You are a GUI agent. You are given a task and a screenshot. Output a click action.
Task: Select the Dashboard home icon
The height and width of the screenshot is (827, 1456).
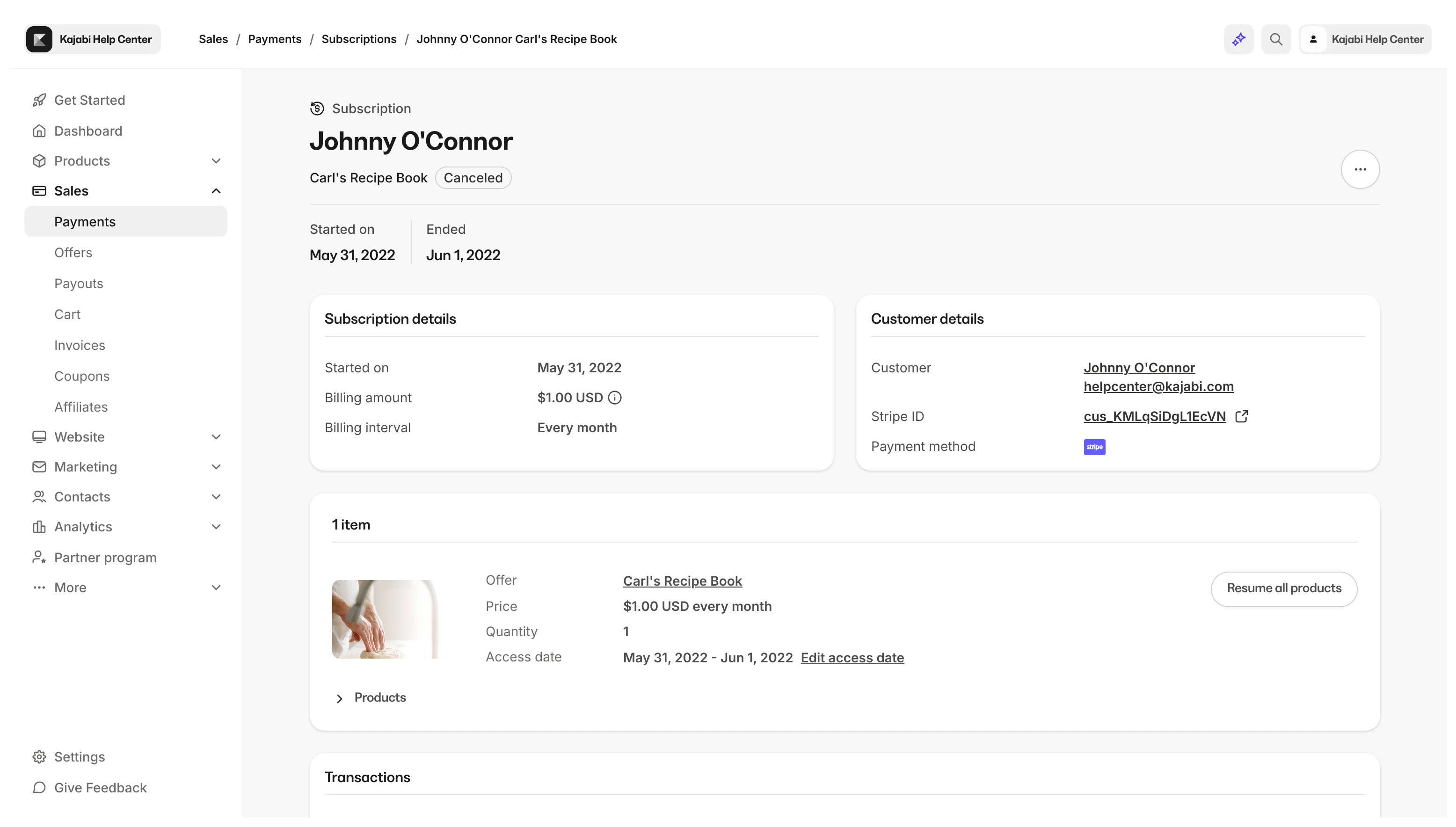(x=39, y=131)
